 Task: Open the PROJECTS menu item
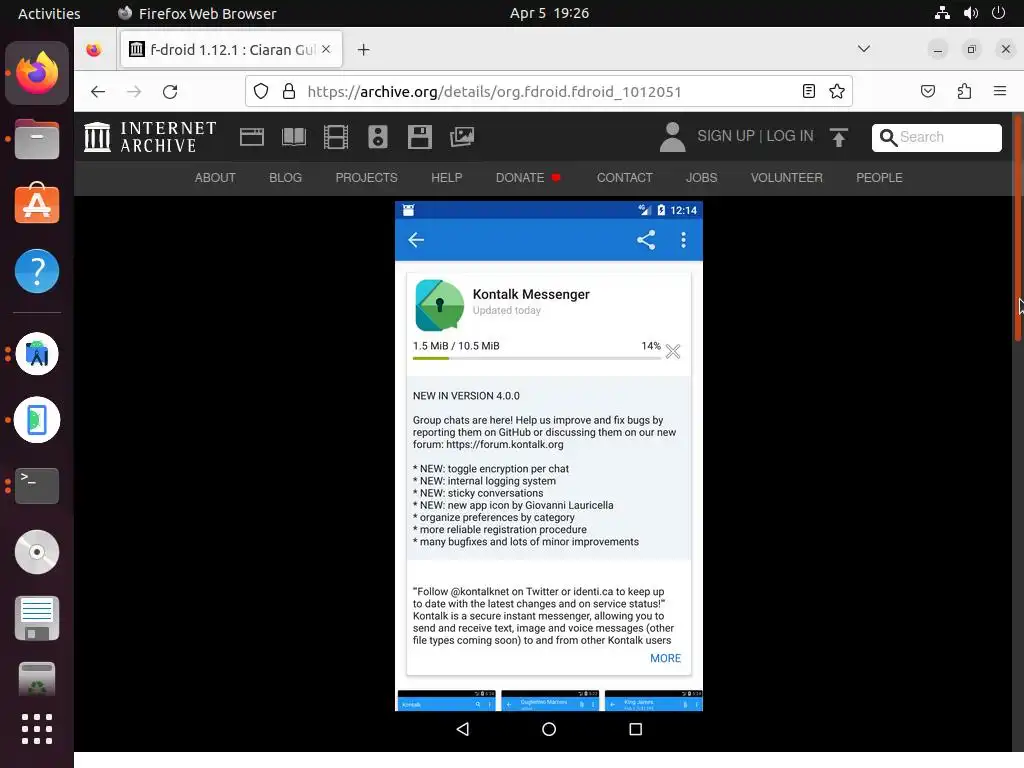point(366,178)
